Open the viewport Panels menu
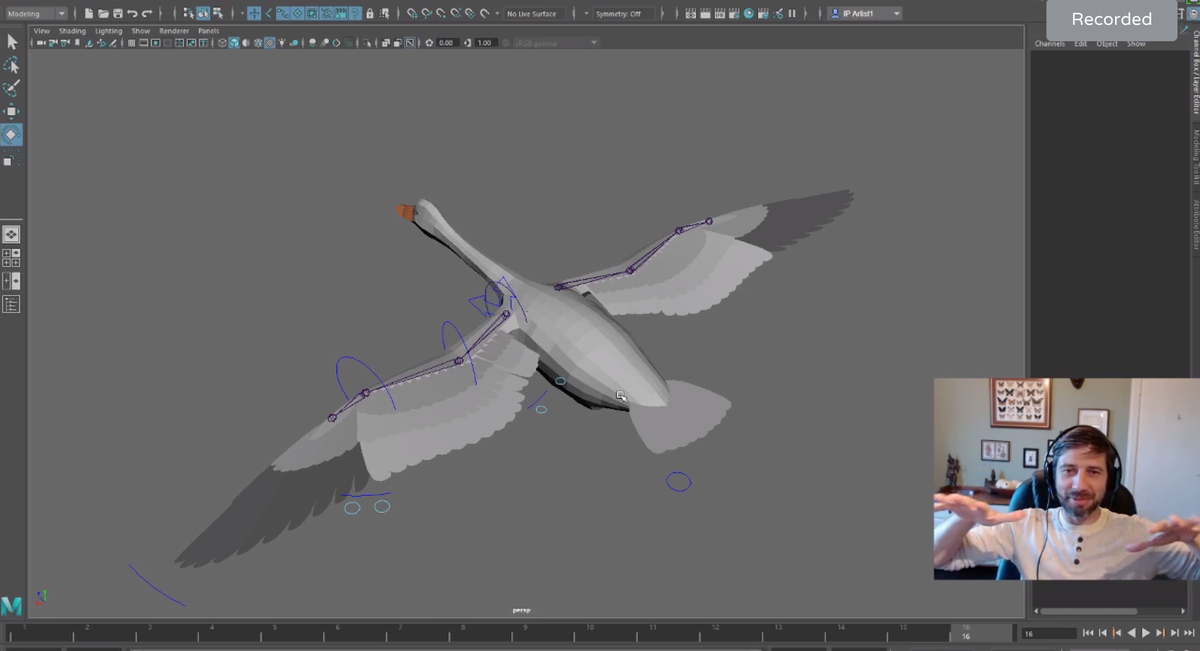1200x651 pixels. 208,31
